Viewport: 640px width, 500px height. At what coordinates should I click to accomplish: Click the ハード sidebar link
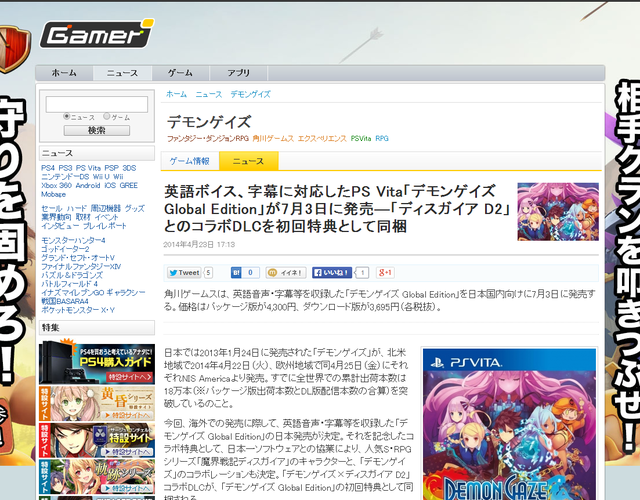pos(77,209)
